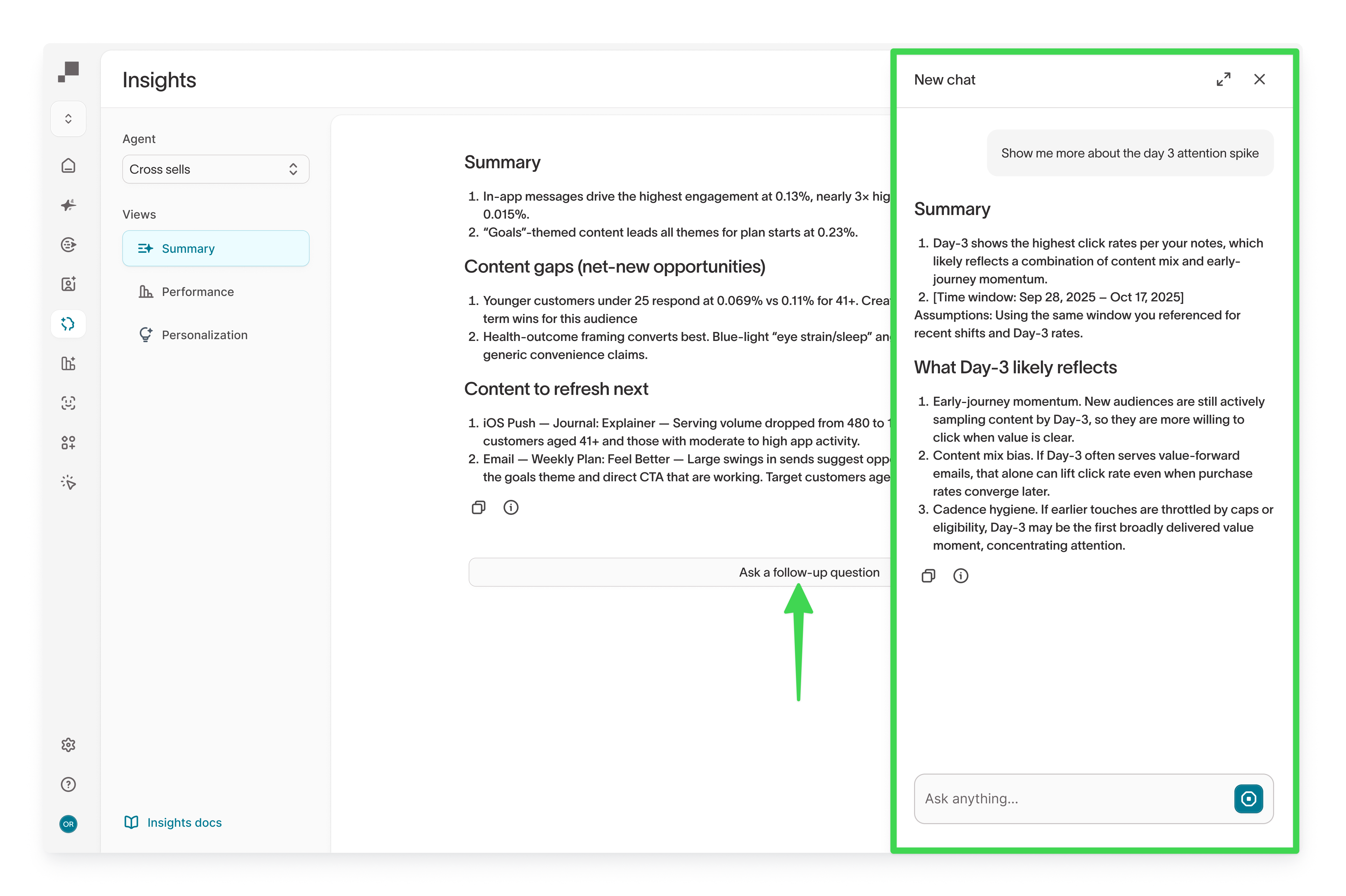The height and width of the screenshot is (896, 1346).
Task: Open the settings gear in sidebar
Action: click(x=68, y=745)
